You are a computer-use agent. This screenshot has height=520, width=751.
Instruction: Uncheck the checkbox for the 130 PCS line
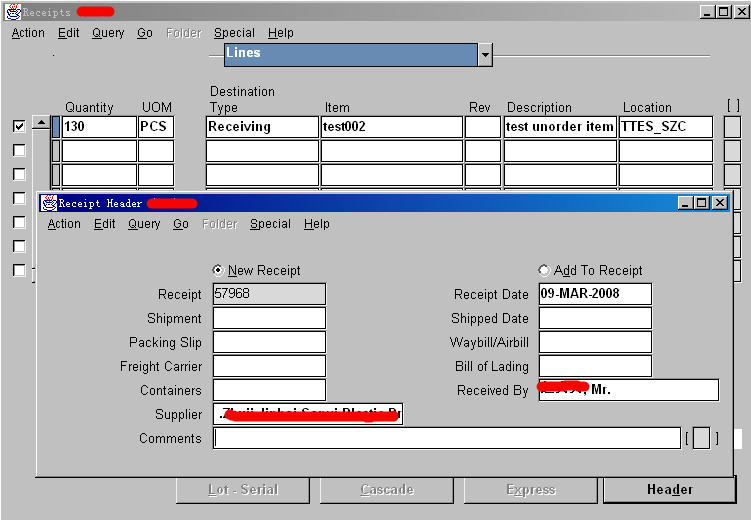click(x=19, y=126)
